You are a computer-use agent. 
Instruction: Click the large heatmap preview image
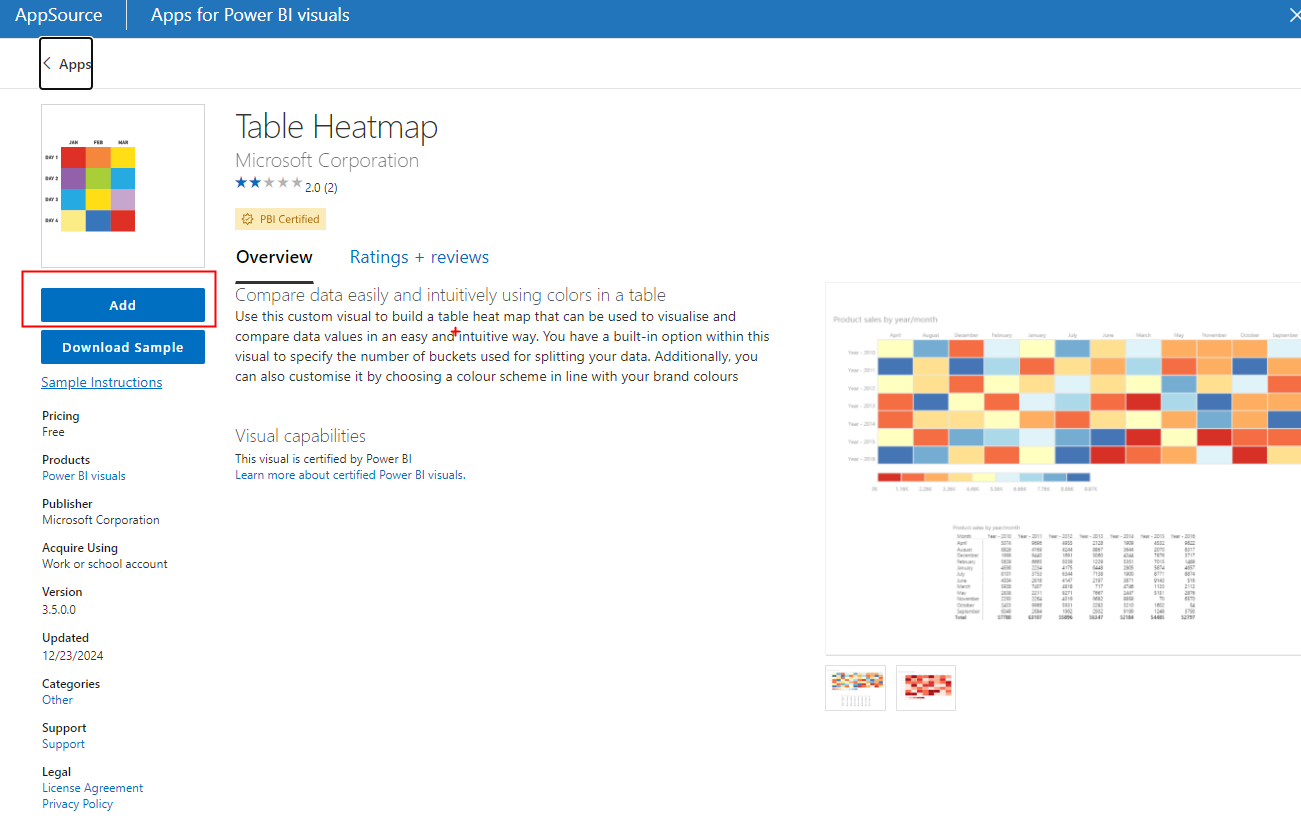1063,467
